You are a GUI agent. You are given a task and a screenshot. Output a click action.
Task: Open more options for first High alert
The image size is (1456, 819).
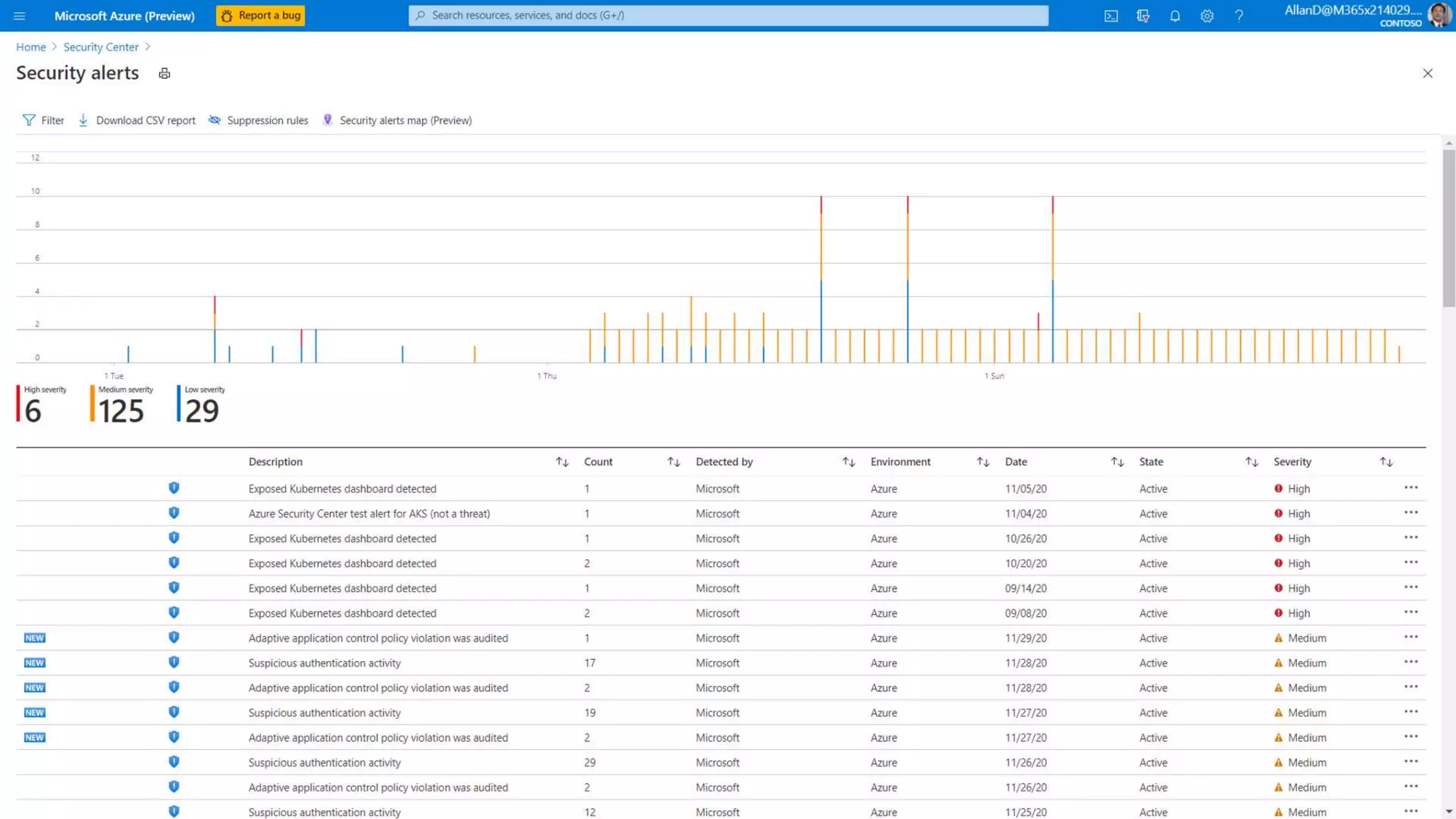point(1410,488)
